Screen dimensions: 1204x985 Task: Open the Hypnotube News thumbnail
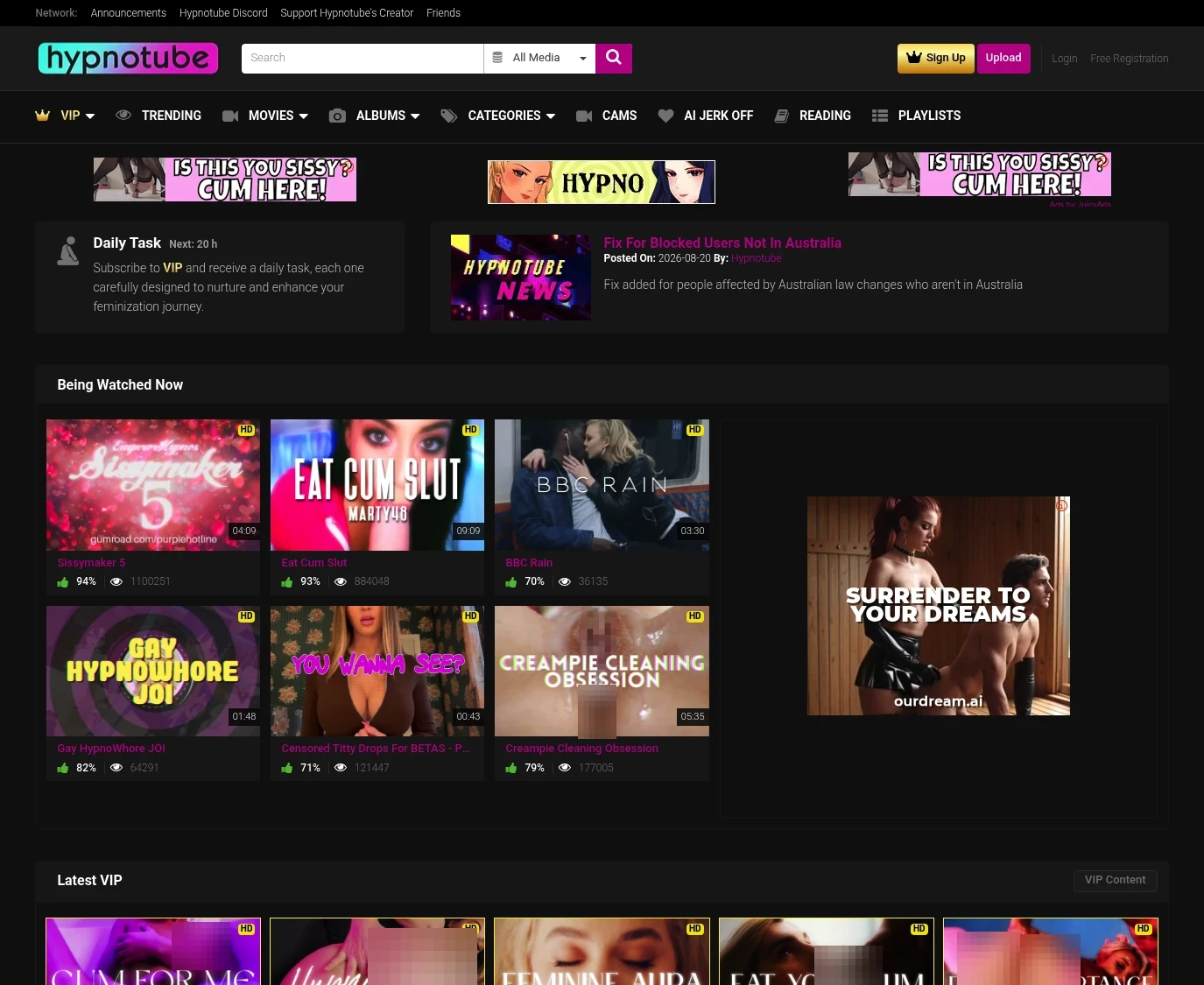point(521,278)
